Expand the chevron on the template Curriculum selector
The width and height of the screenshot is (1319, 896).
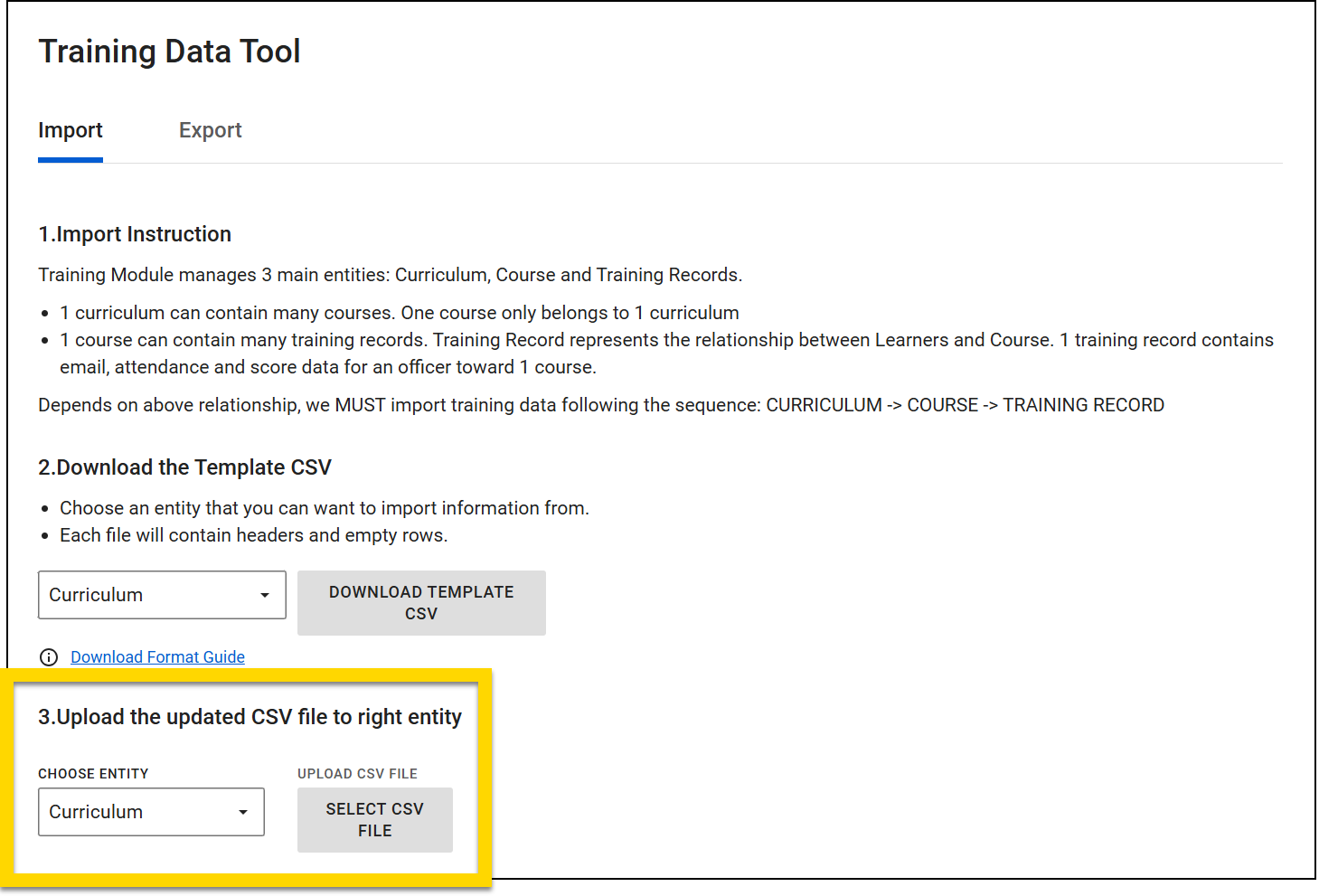pos(264,595)
